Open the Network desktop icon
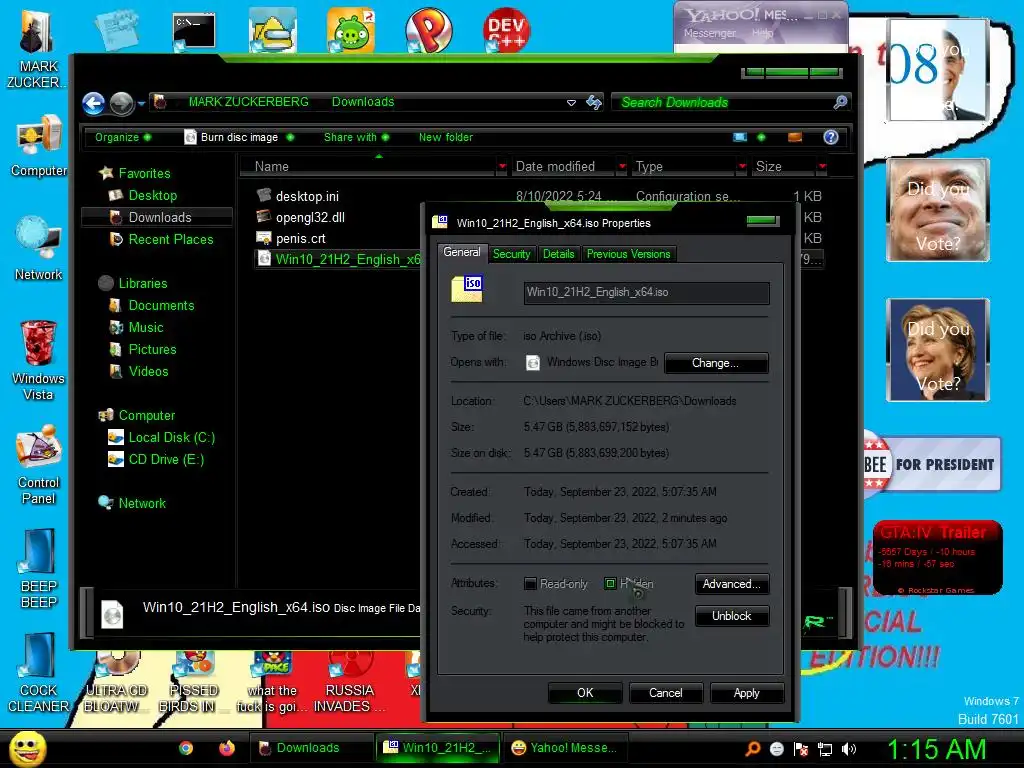 coord(39,248)
